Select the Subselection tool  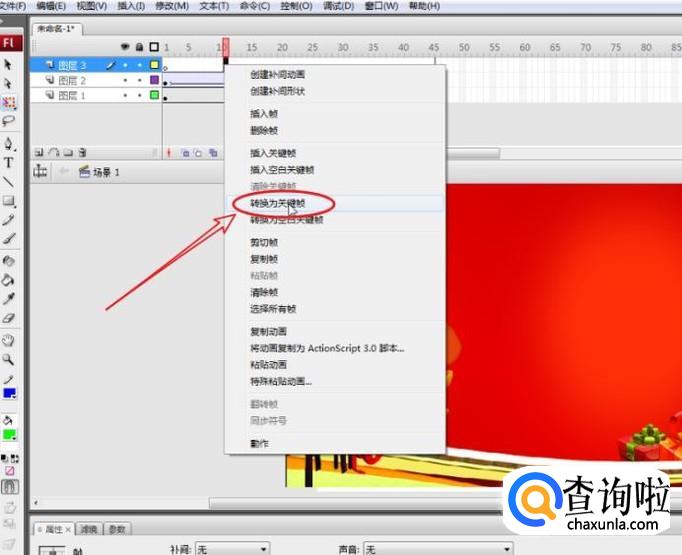click(8, 84)
